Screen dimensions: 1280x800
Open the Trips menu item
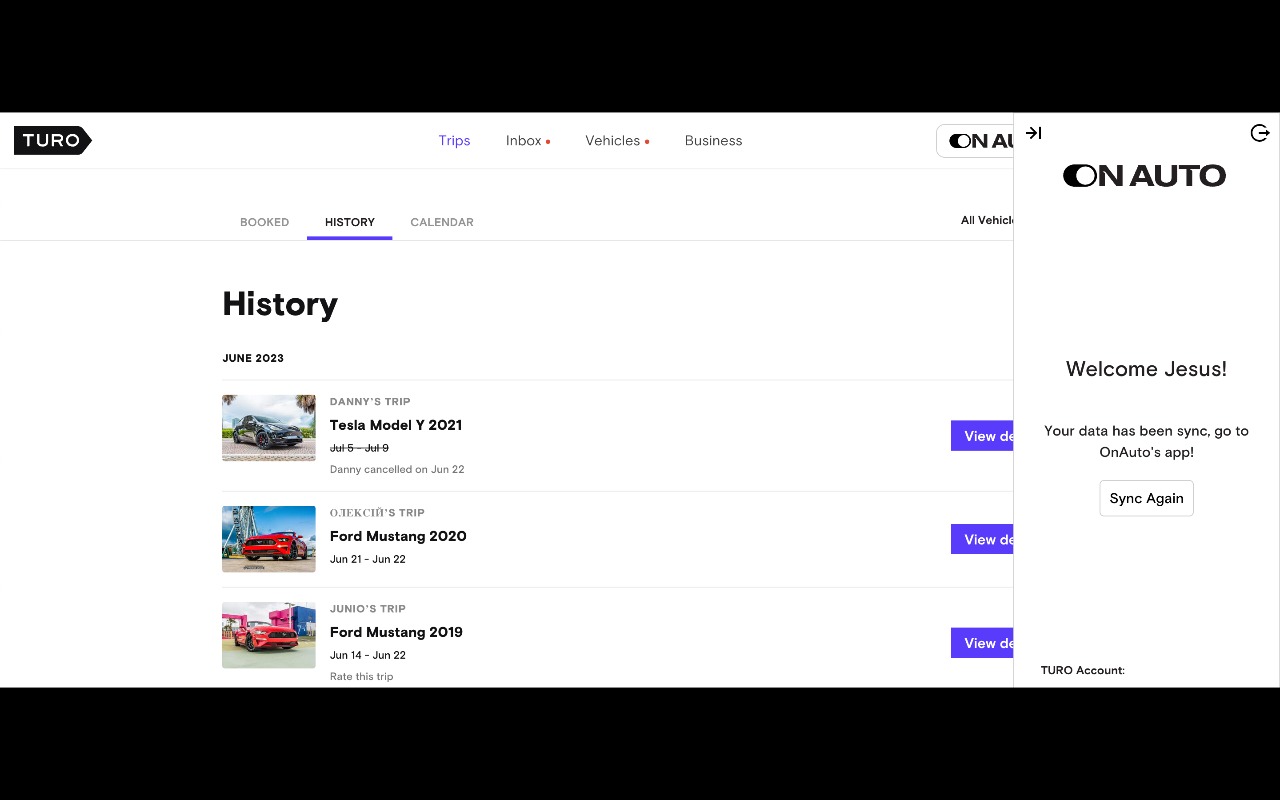coord(454,140)
